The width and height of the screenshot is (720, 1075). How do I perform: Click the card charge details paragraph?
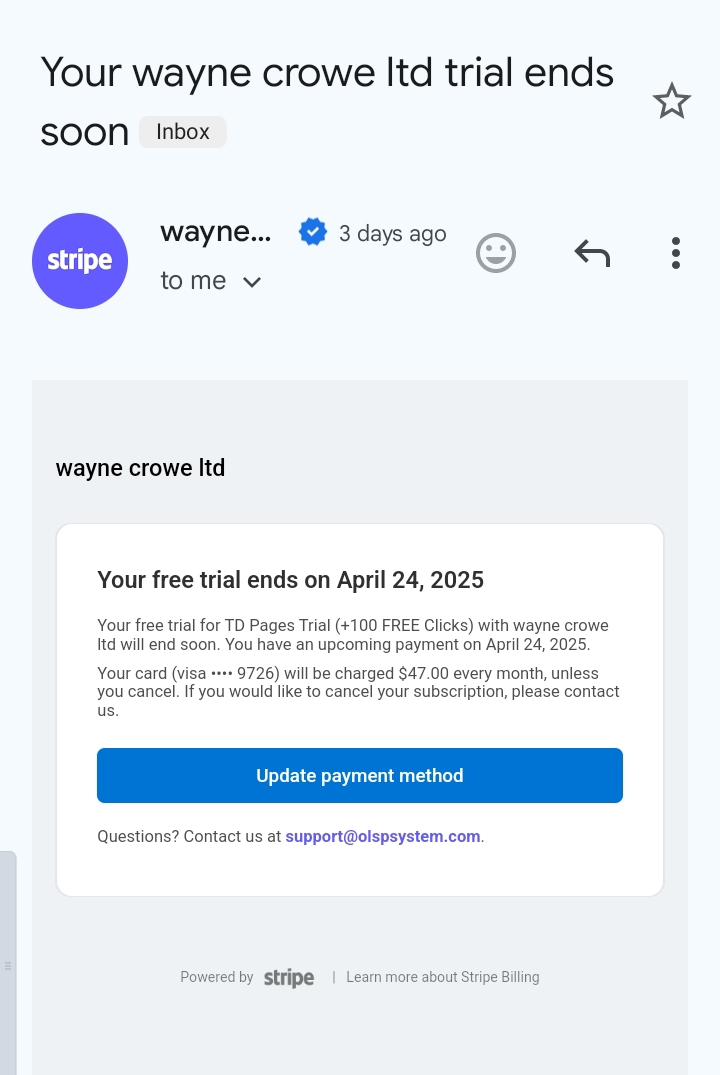[358, 692]
